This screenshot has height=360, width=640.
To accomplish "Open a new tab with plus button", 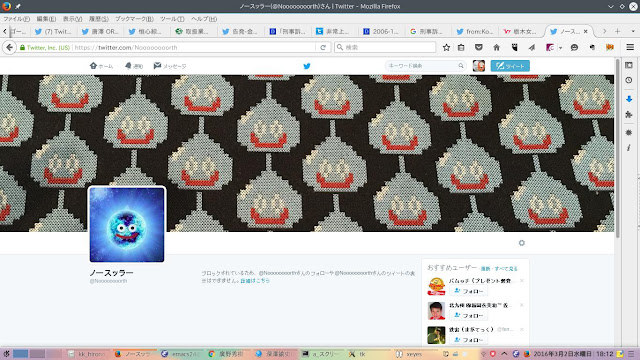I will (618, 31).
